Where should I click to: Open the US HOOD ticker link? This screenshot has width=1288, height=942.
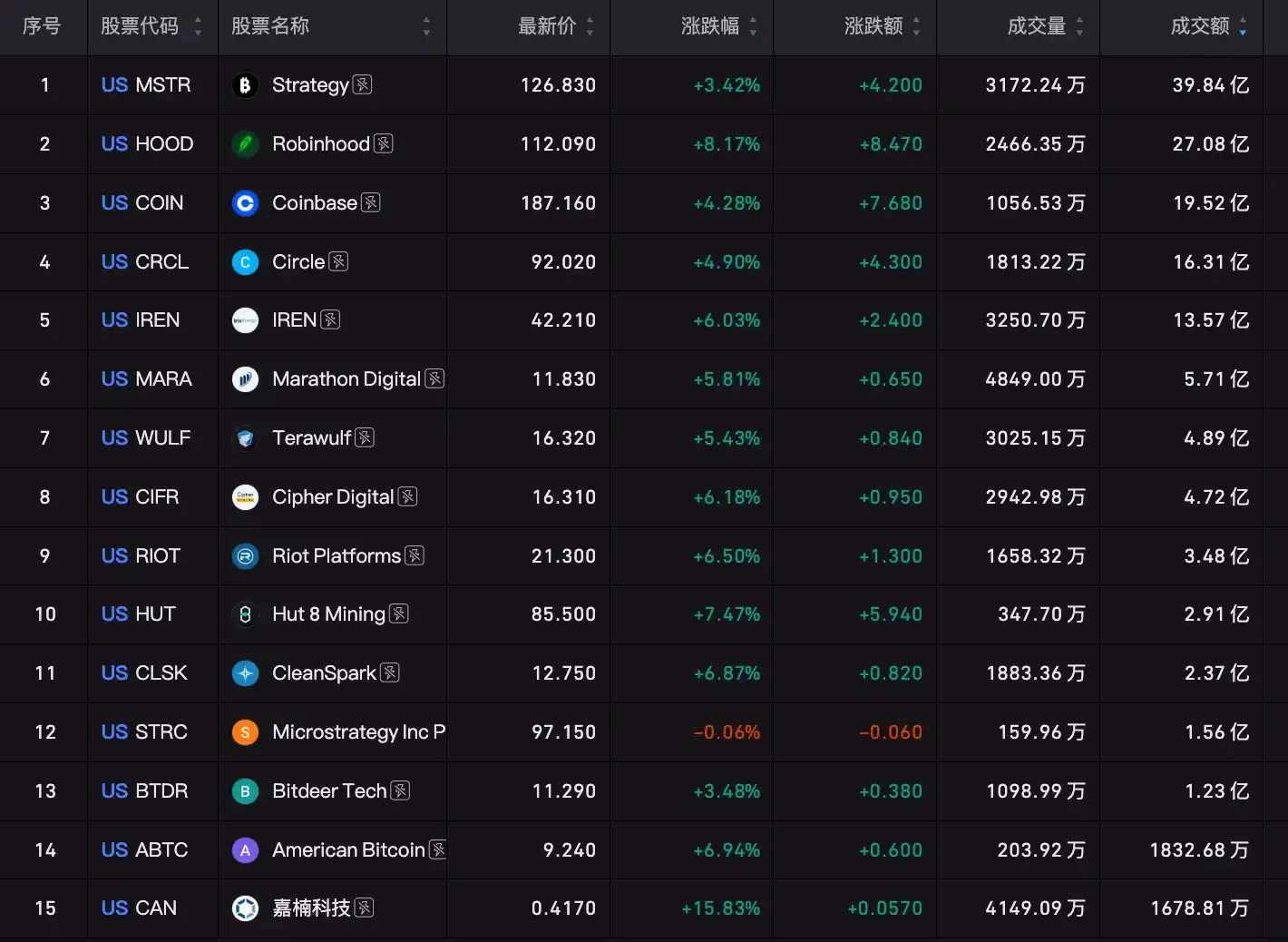148,144
